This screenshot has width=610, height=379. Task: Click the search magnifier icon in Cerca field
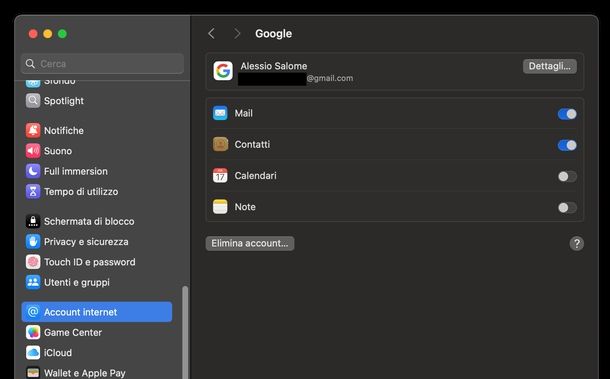(x=30, y=63)
